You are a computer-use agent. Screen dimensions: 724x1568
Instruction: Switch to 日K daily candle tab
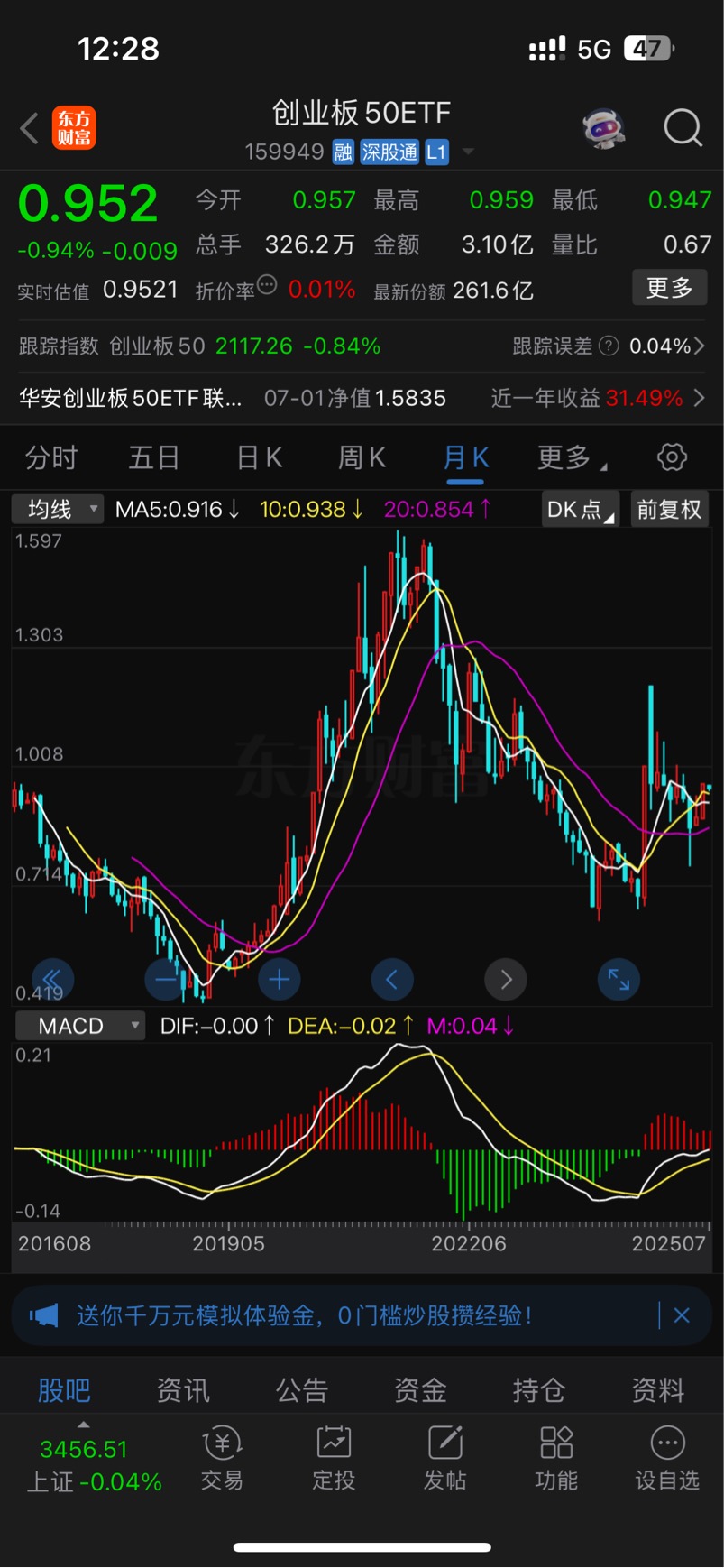[x=260, y=457]
